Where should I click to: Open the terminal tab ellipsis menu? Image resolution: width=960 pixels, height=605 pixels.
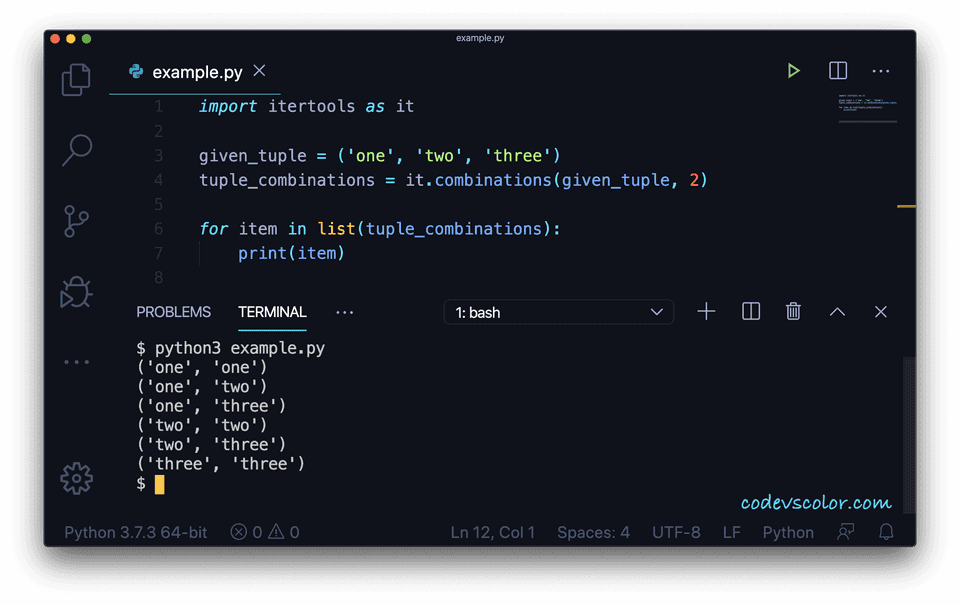344,313
